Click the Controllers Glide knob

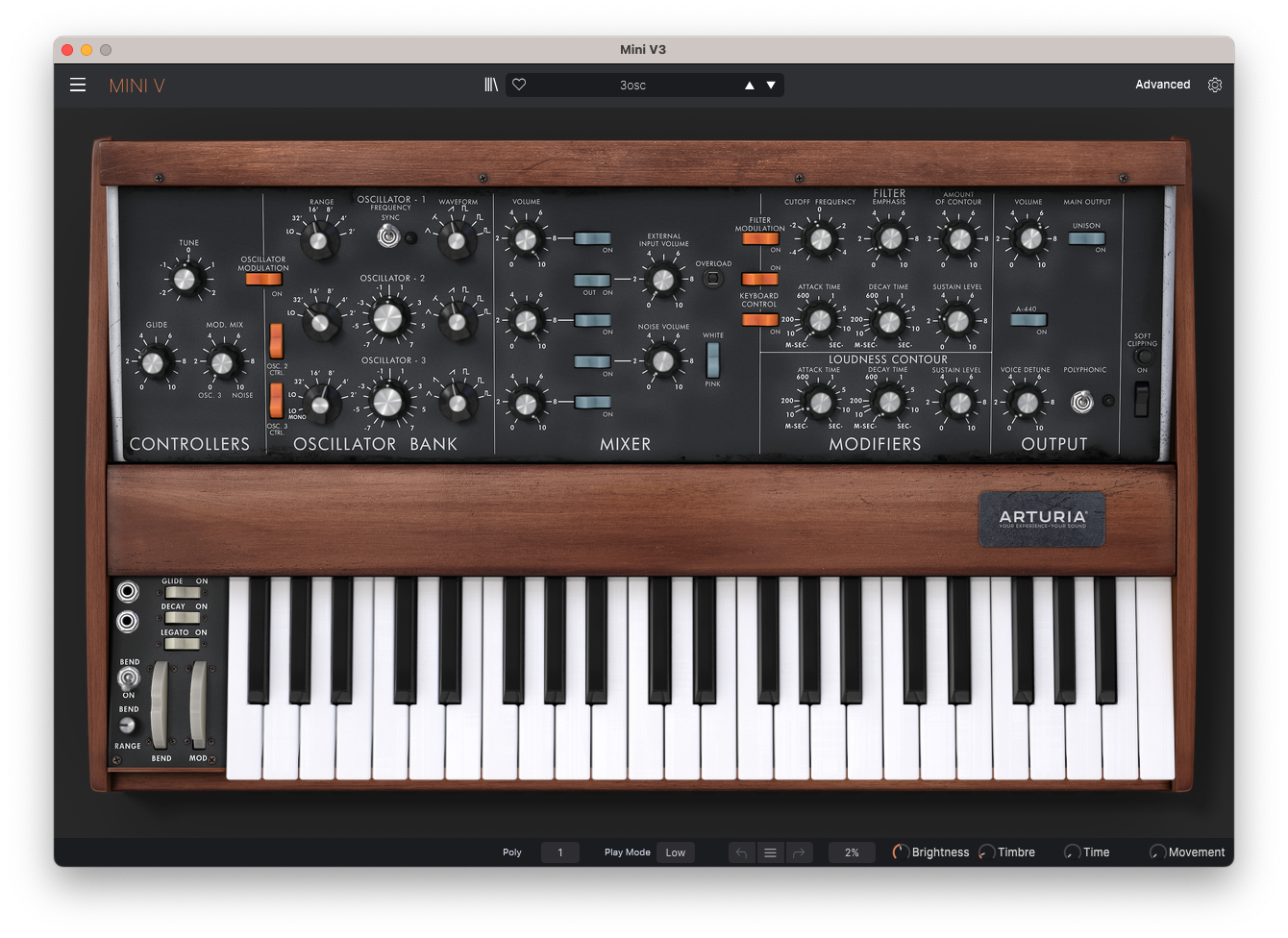[154, 362]
